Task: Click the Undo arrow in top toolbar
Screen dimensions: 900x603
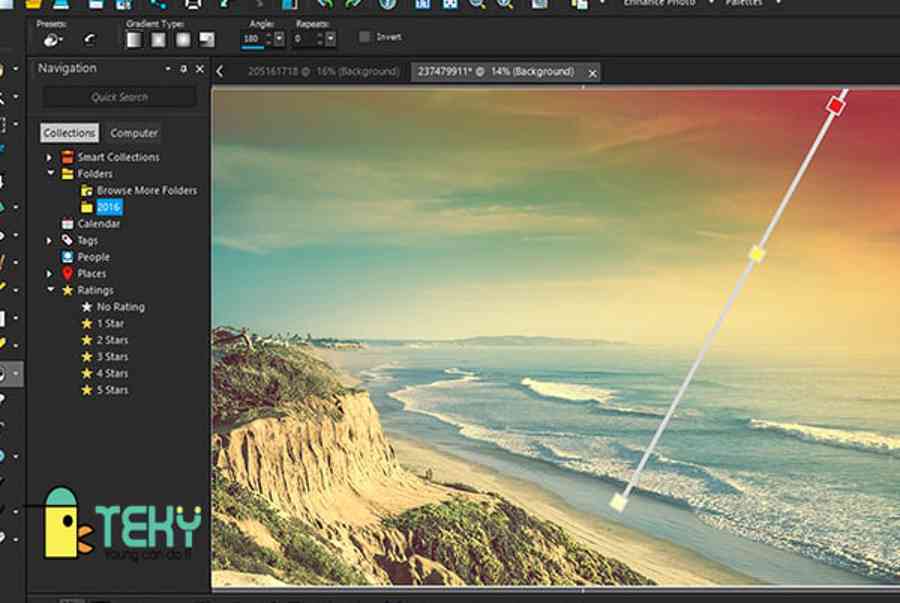Action: click(325, 4)
